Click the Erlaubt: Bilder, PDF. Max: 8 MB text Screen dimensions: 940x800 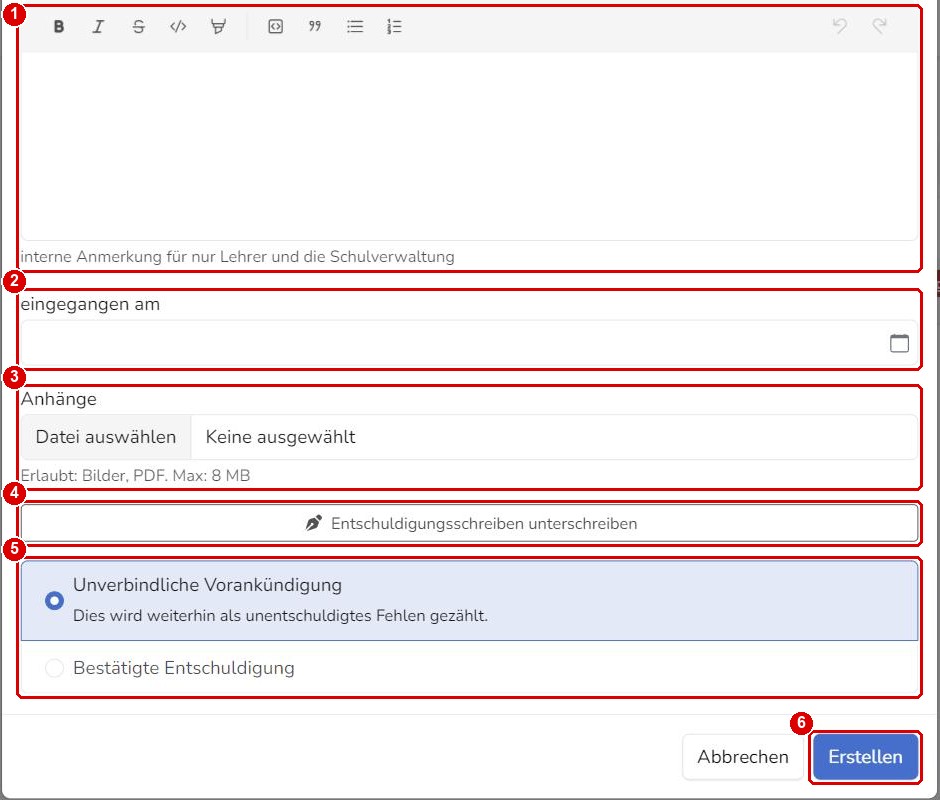coord(135,476)
